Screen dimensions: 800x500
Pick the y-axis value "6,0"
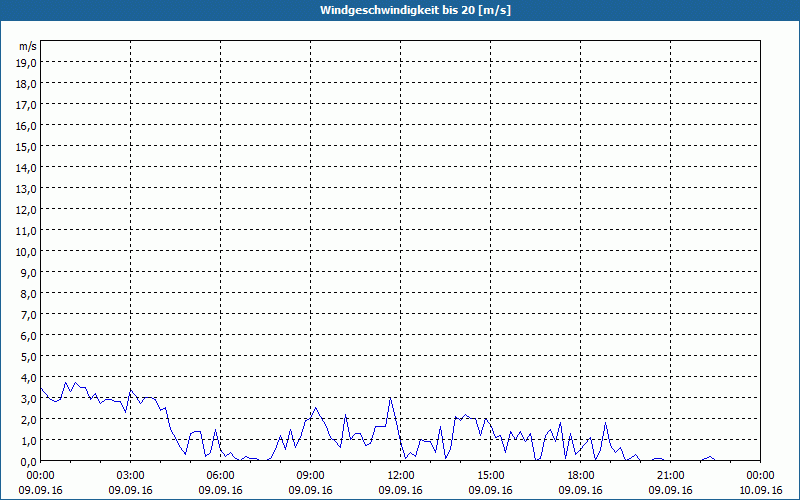(29, 336)
